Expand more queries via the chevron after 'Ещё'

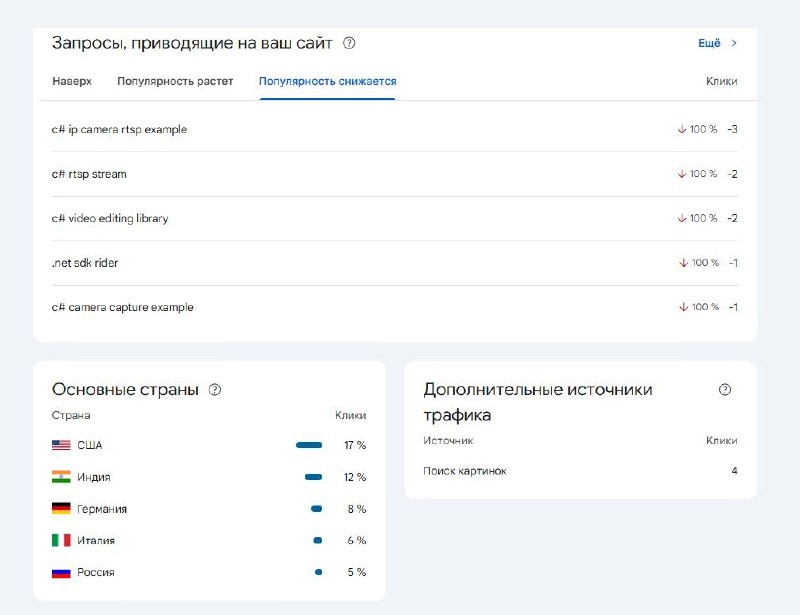pyautogui.click(x=735, y=44)
